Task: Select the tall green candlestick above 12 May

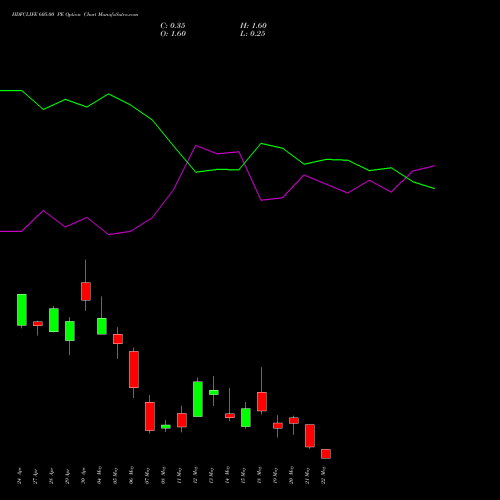Action: pyautogui.click(x=198, y=399)
